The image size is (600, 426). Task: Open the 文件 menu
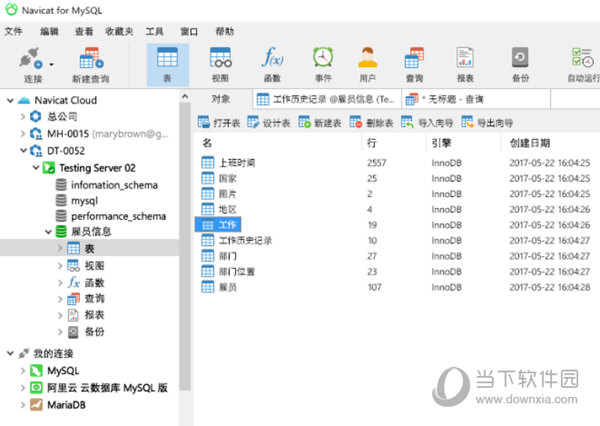click(13, 31)
